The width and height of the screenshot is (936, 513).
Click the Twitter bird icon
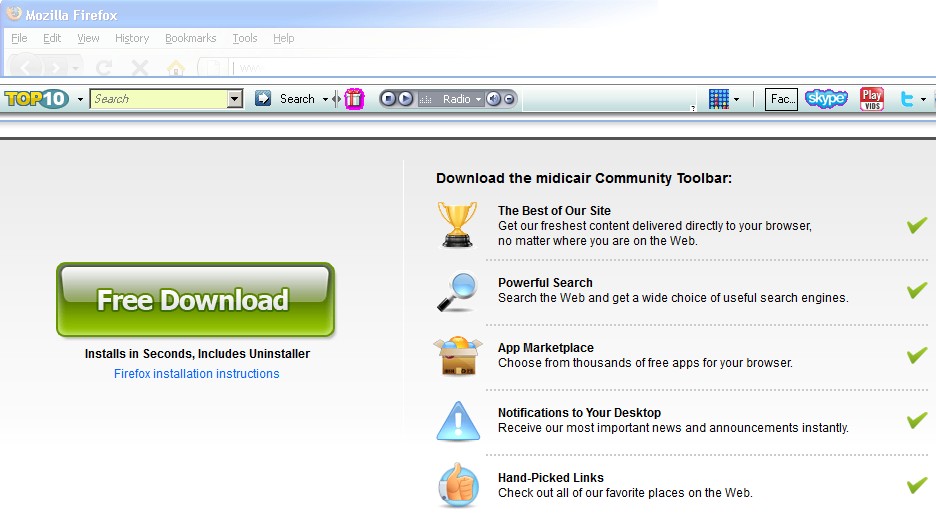pos(907,99)
